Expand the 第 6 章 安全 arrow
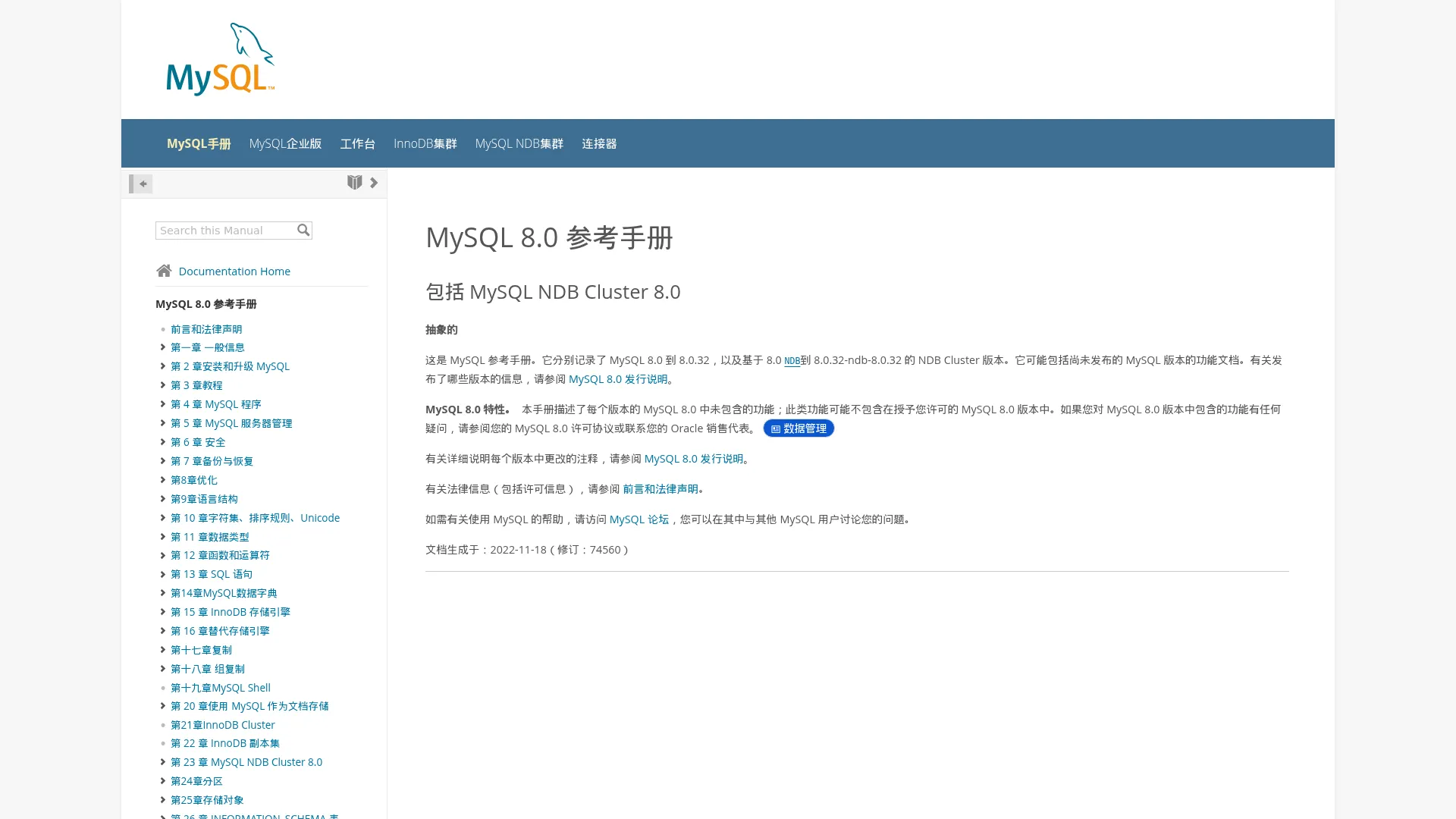1456x819 pixels. 162,442
